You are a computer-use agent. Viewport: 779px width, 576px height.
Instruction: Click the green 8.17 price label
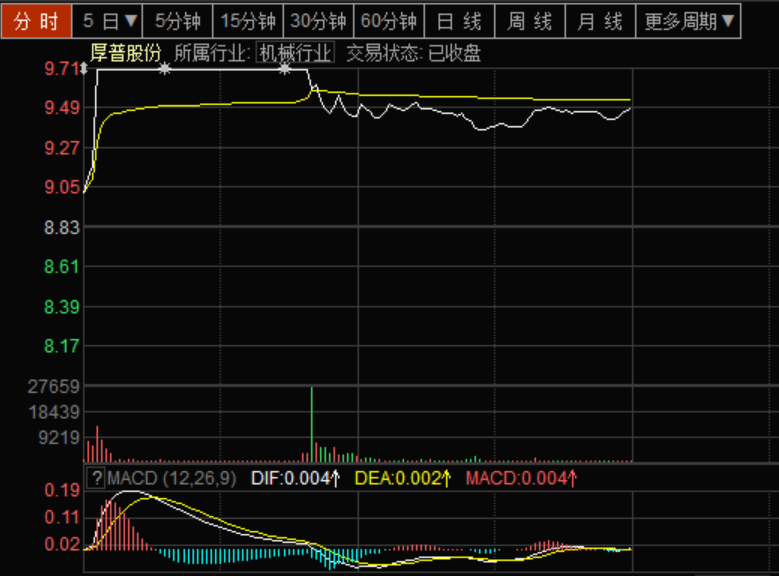[x=62, y=346]
